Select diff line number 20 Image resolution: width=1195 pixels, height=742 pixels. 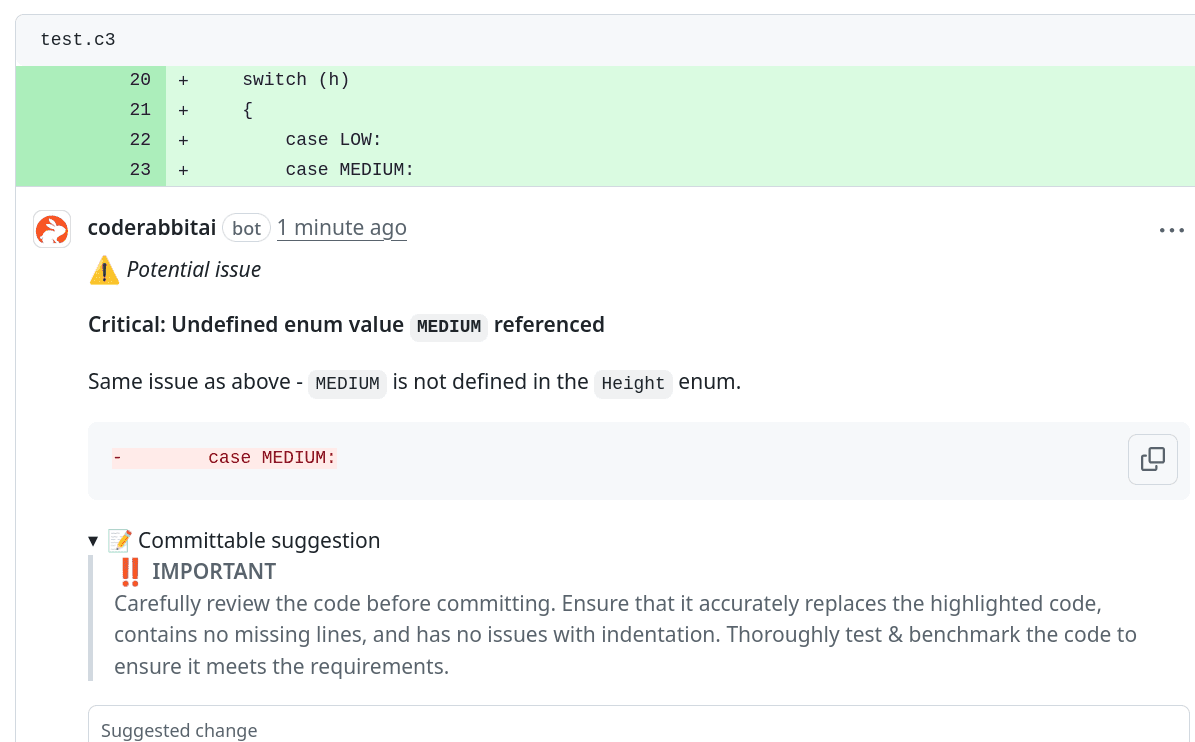(140, 80)
